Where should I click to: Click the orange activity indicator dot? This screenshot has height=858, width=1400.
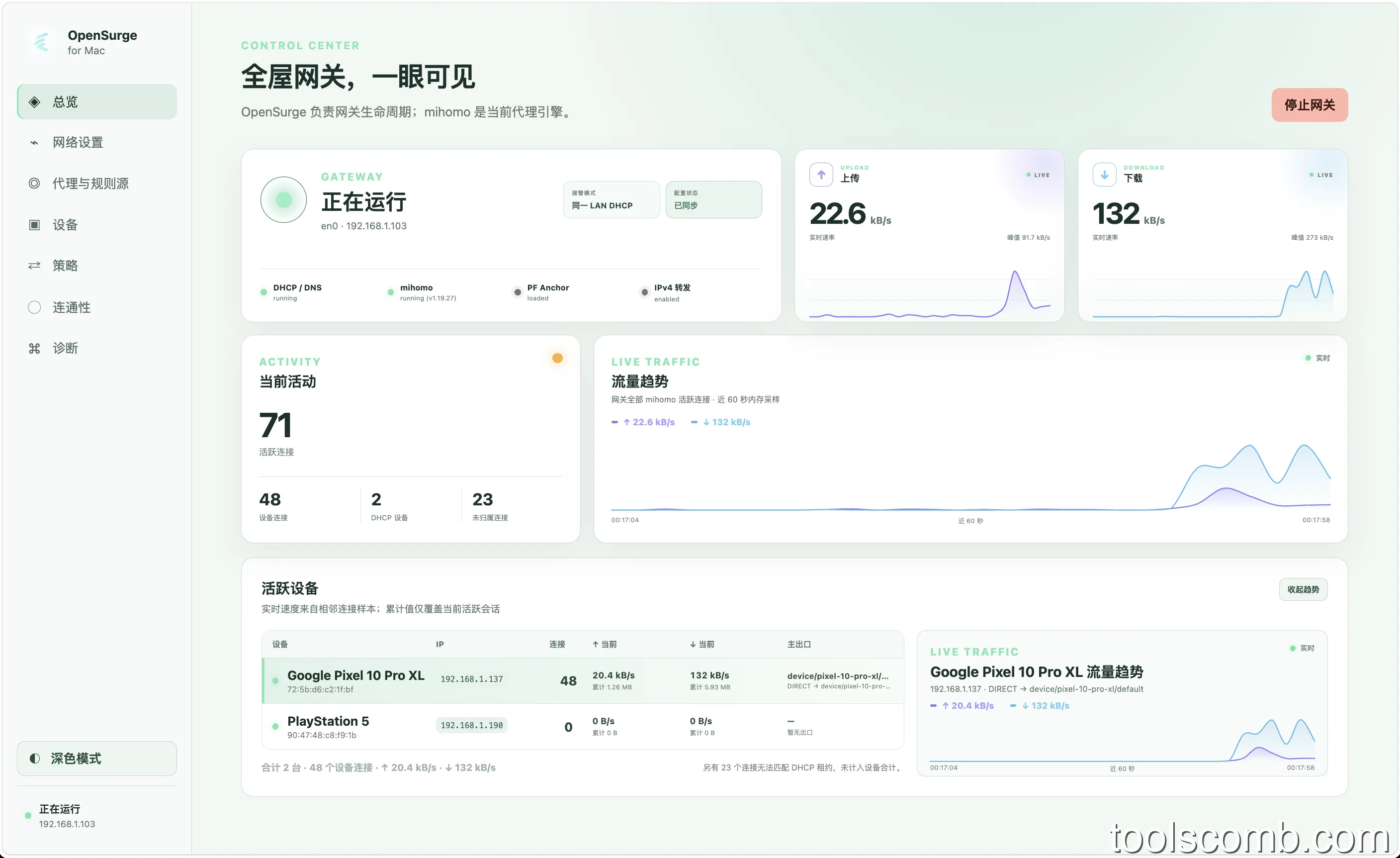(557, 358)
